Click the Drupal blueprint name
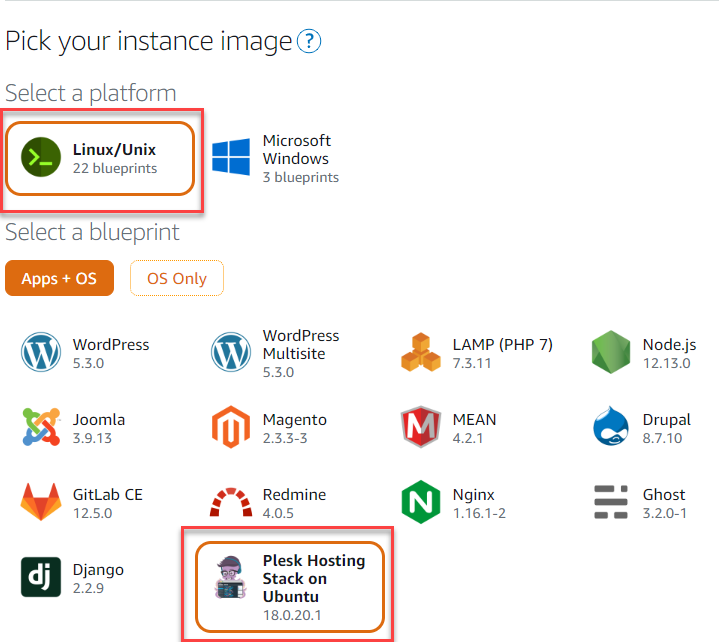The width and height of the screenshot is (719, 642). click(x=667, y=420)
